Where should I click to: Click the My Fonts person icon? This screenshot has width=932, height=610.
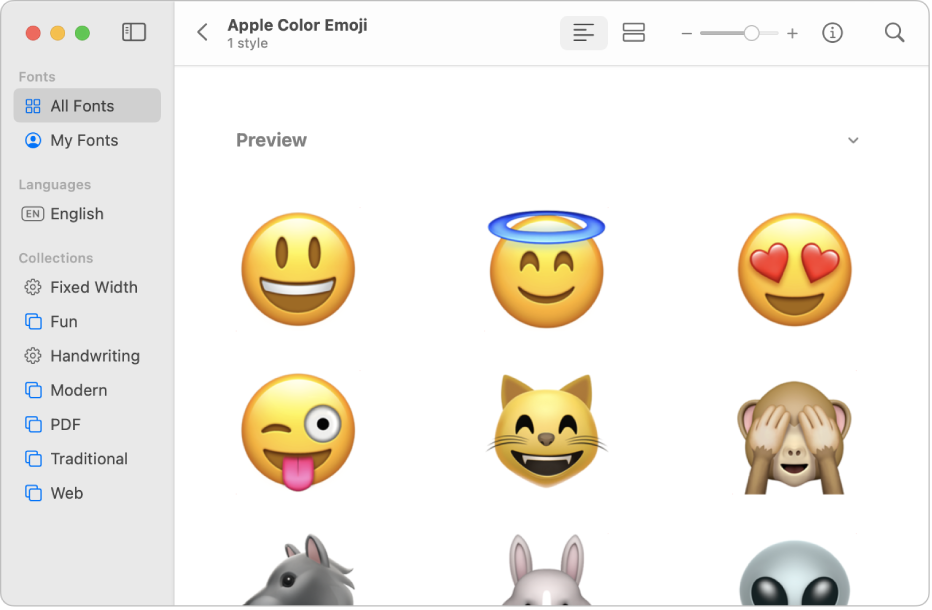tap(33, 140)
